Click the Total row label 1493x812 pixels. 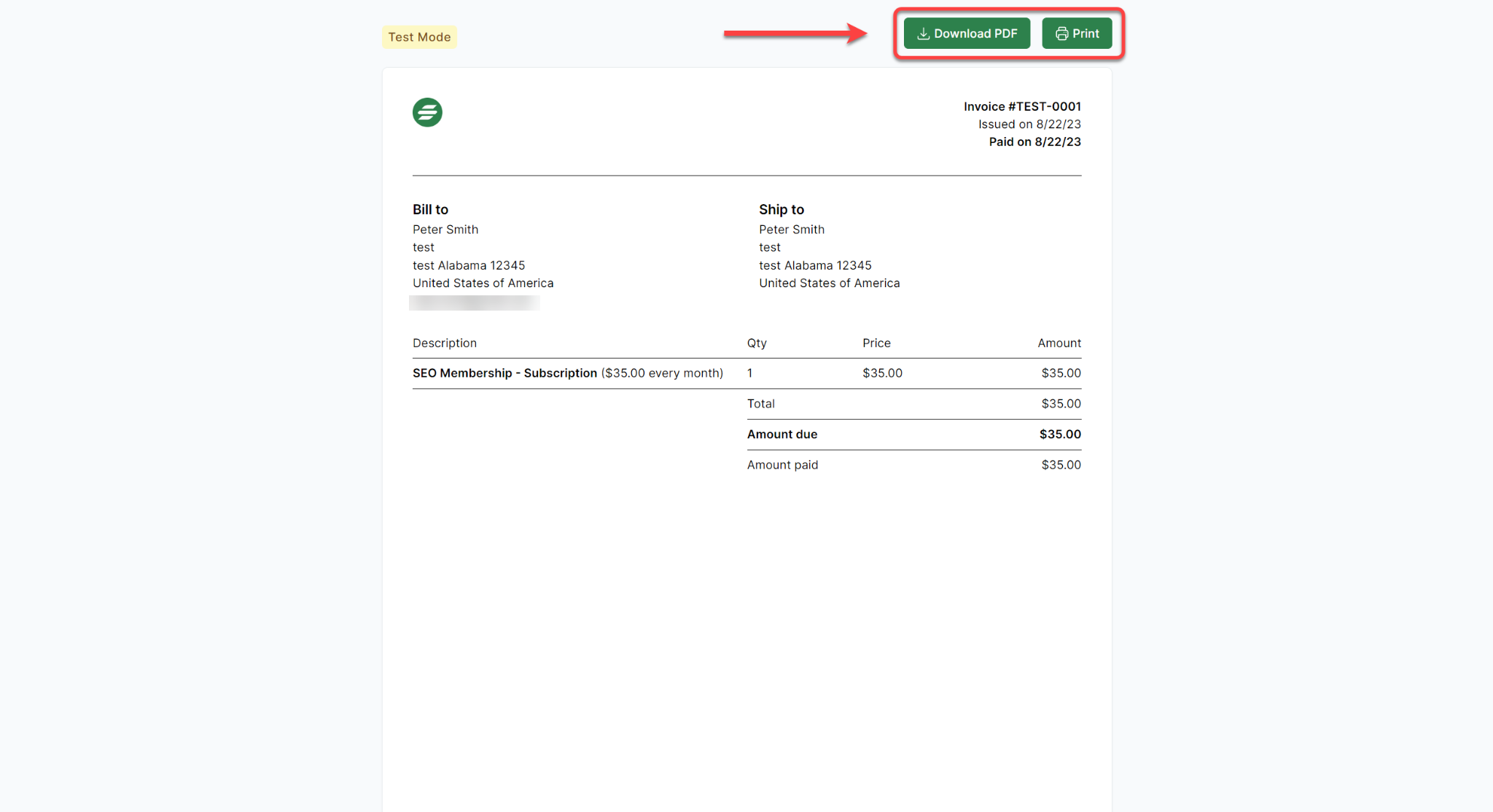pyautogui.click(x=760, y=404)
